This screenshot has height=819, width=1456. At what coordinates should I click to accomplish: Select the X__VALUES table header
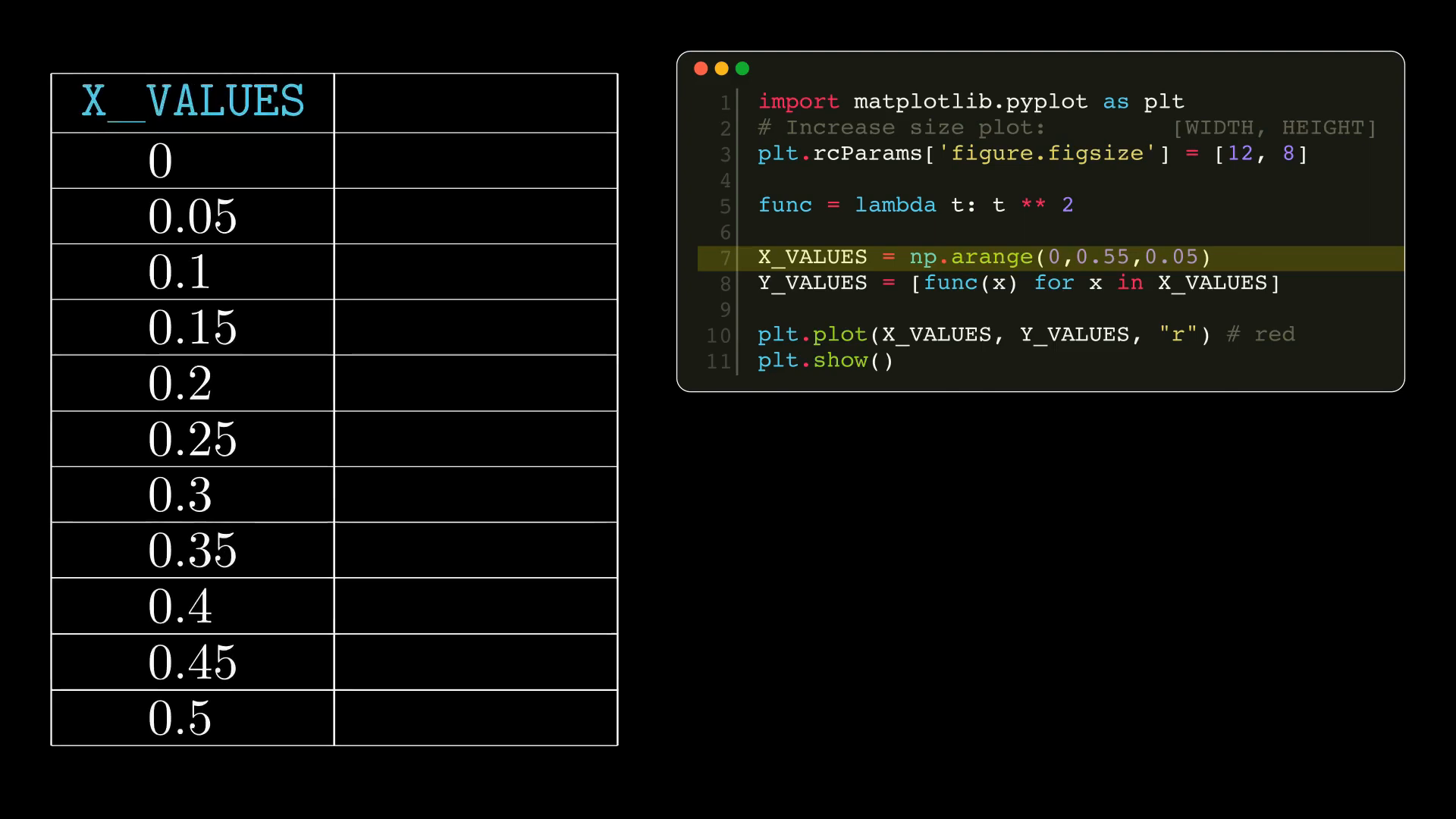192,101
